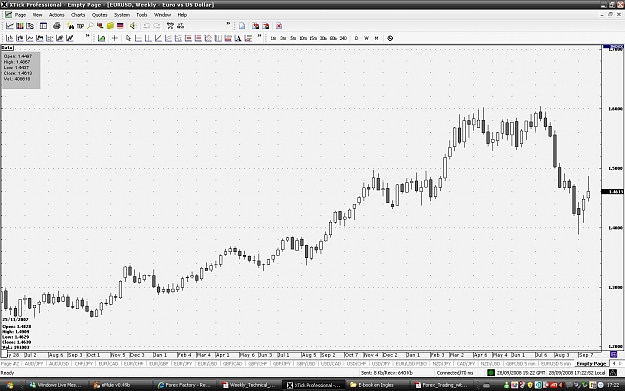Select the arrow pointer tool
625x391 pixels.
[128, 38]
